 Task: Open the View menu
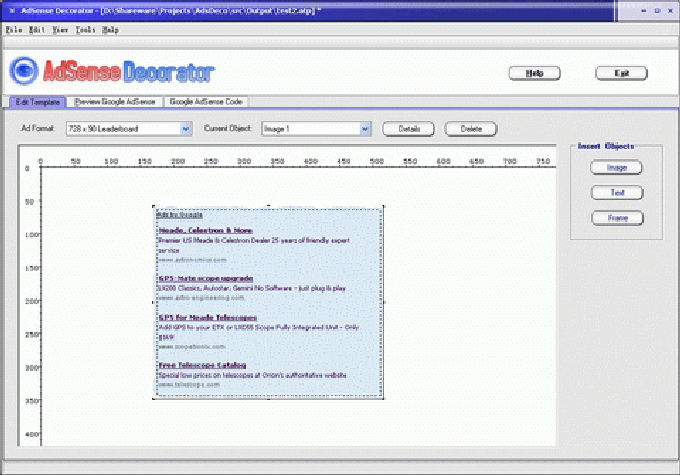[60, 30]
